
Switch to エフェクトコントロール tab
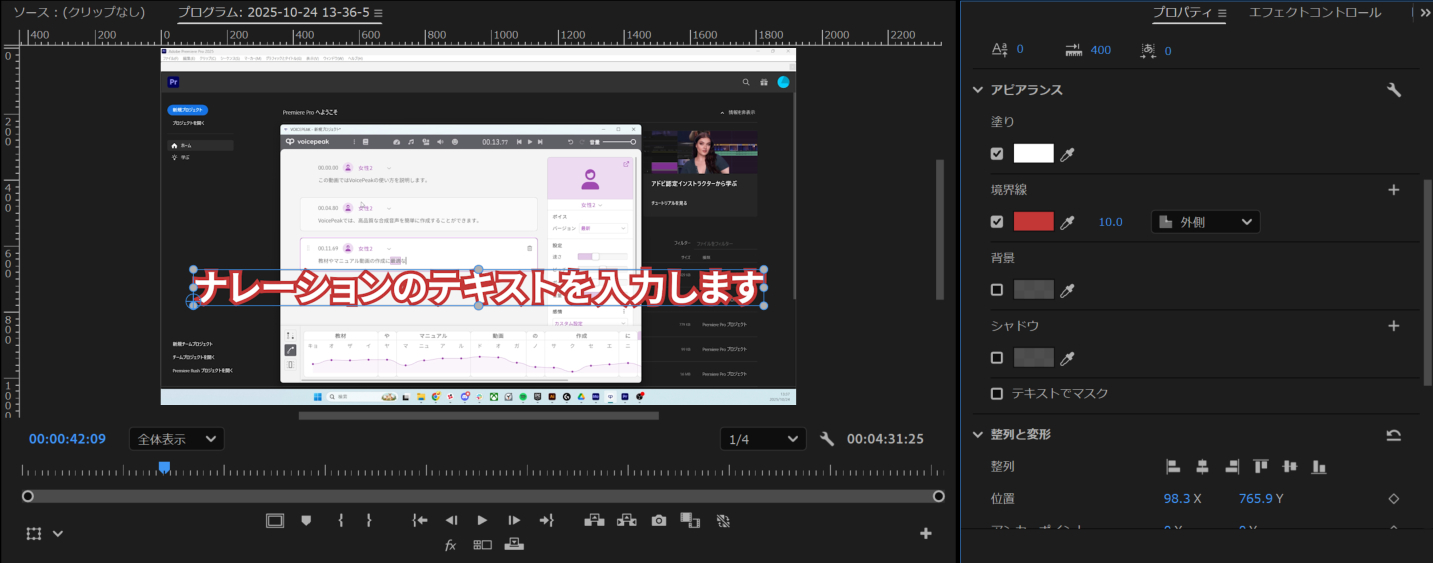1314,12
